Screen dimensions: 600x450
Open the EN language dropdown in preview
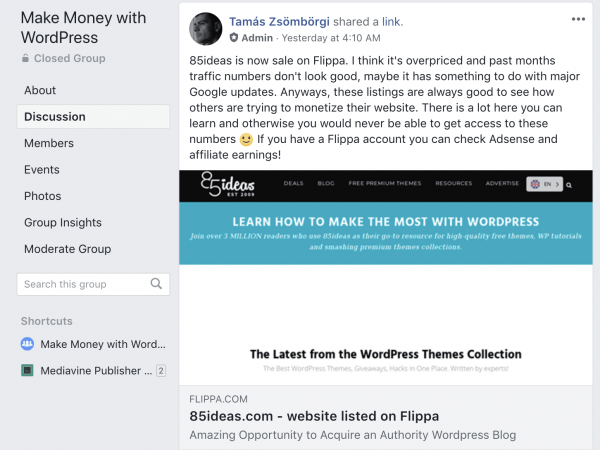click(545, 184)
